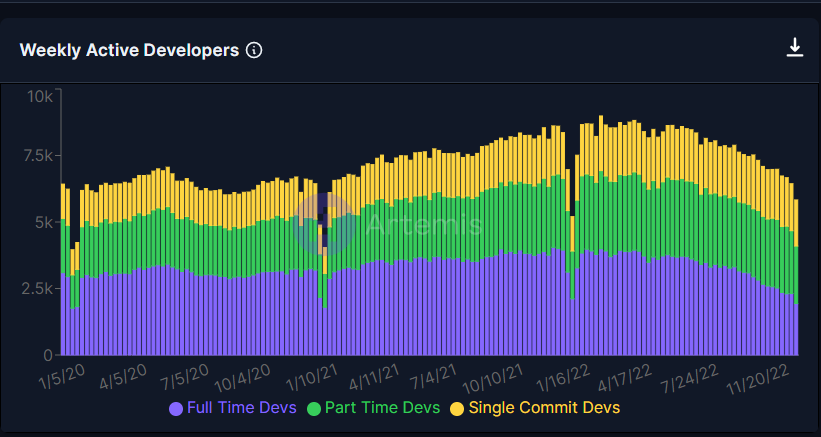Click the info icon beside Weekly Active Developers
The width and height of the screenshot is (821, 437).
[254, 50]
